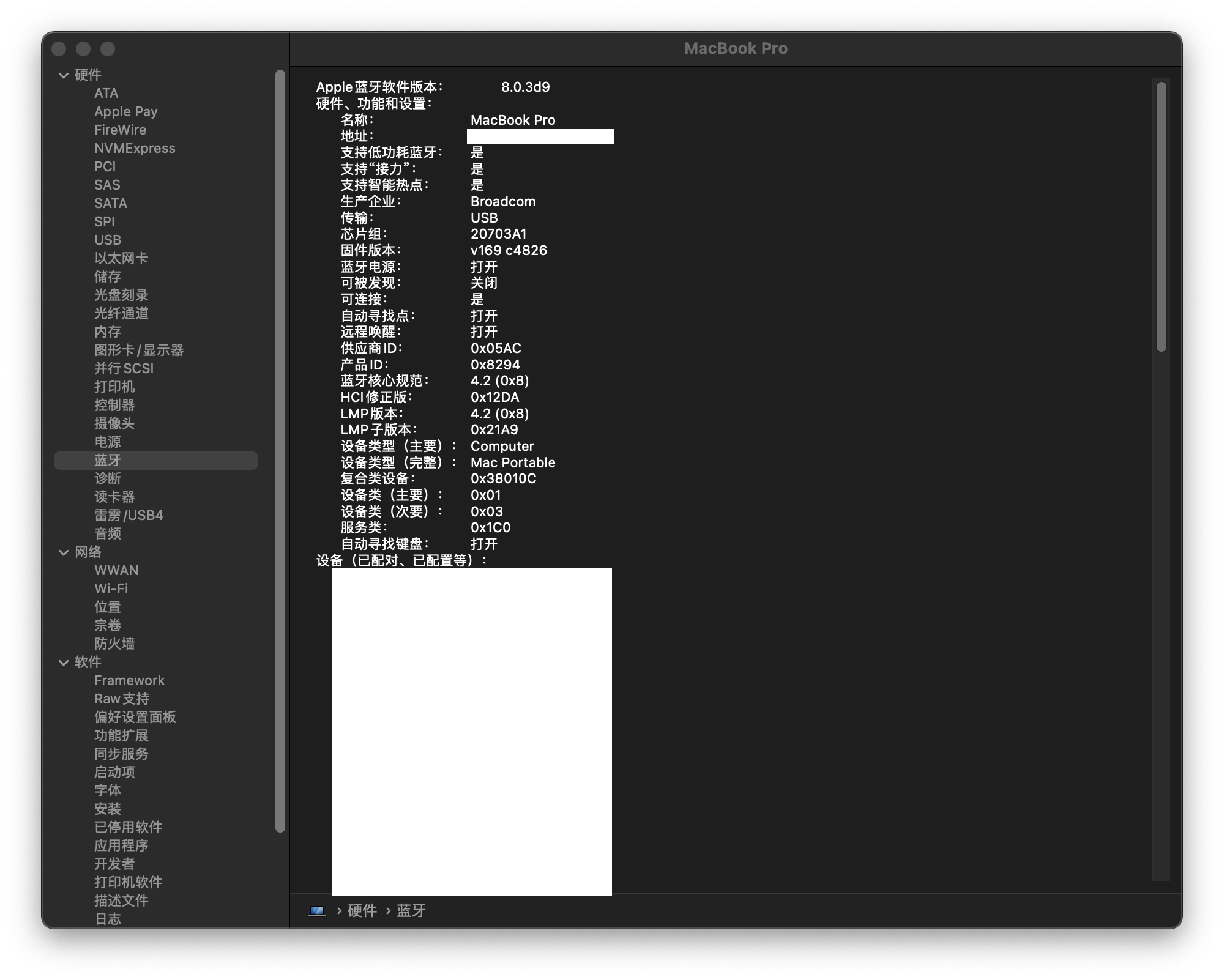This screenshot has height=980, width=1224.
Task: Select 描述文件 item
Action: click(x=121, y=900)
